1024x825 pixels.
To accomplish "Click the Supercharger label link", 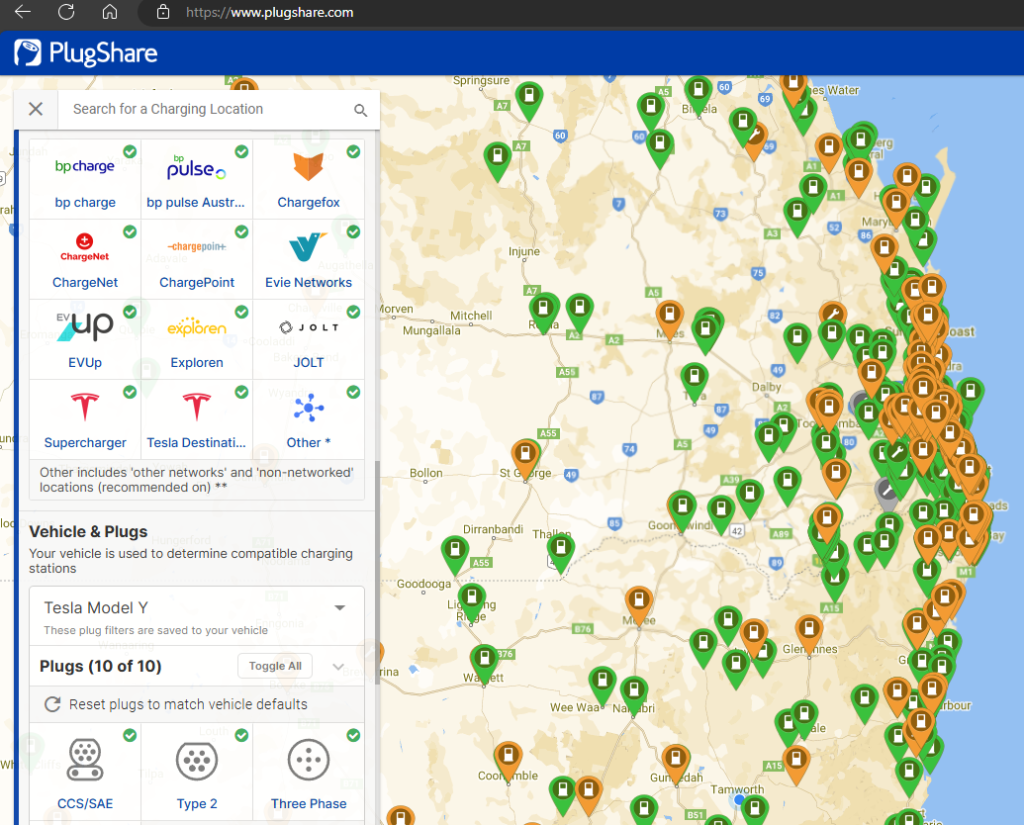I will pos(85,442).
